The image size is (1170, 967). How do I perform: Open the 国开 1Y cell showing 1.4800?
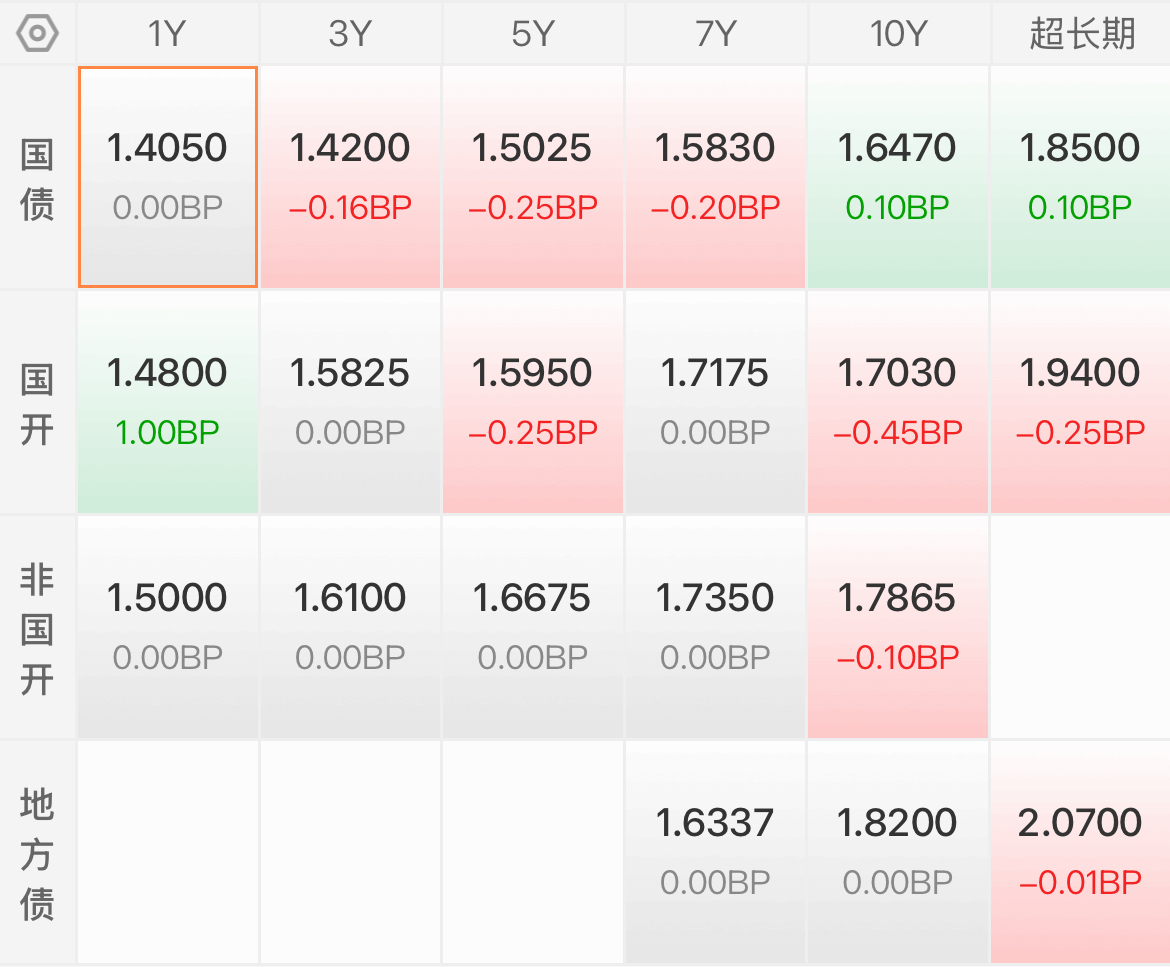click(168, 402)
